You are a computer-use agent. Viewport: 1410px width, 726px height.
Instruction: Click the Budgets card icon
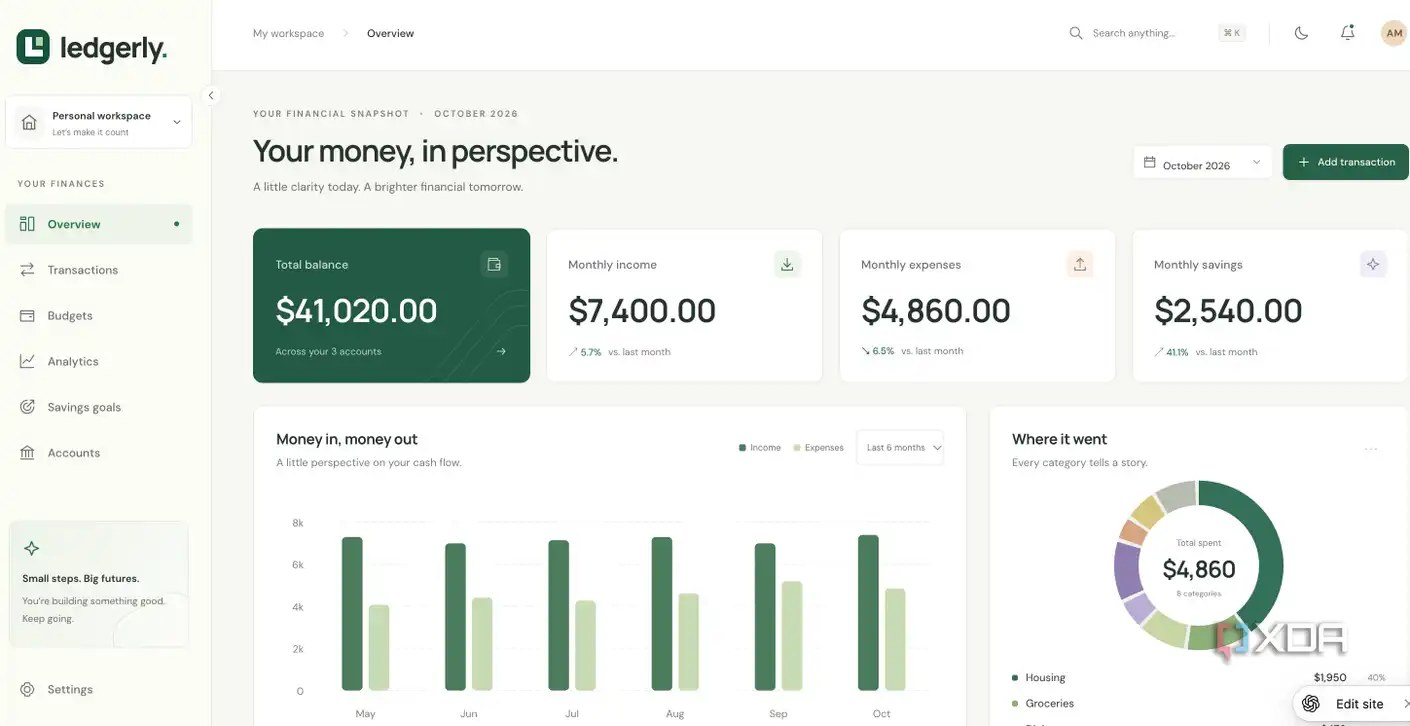tap(27, 315)
